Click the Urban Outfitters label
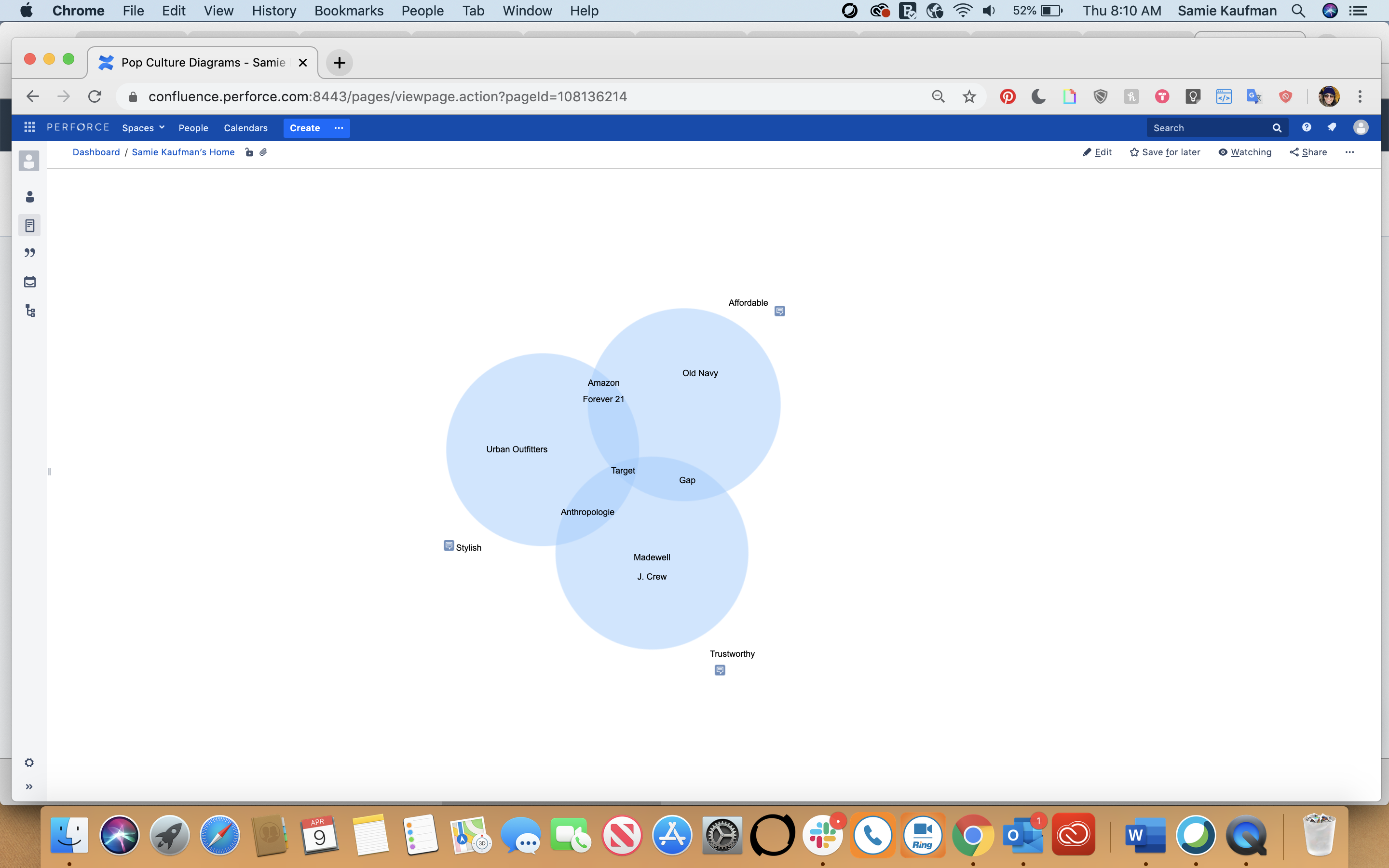Screen dimensions: 1389x868 click(517, 449)
